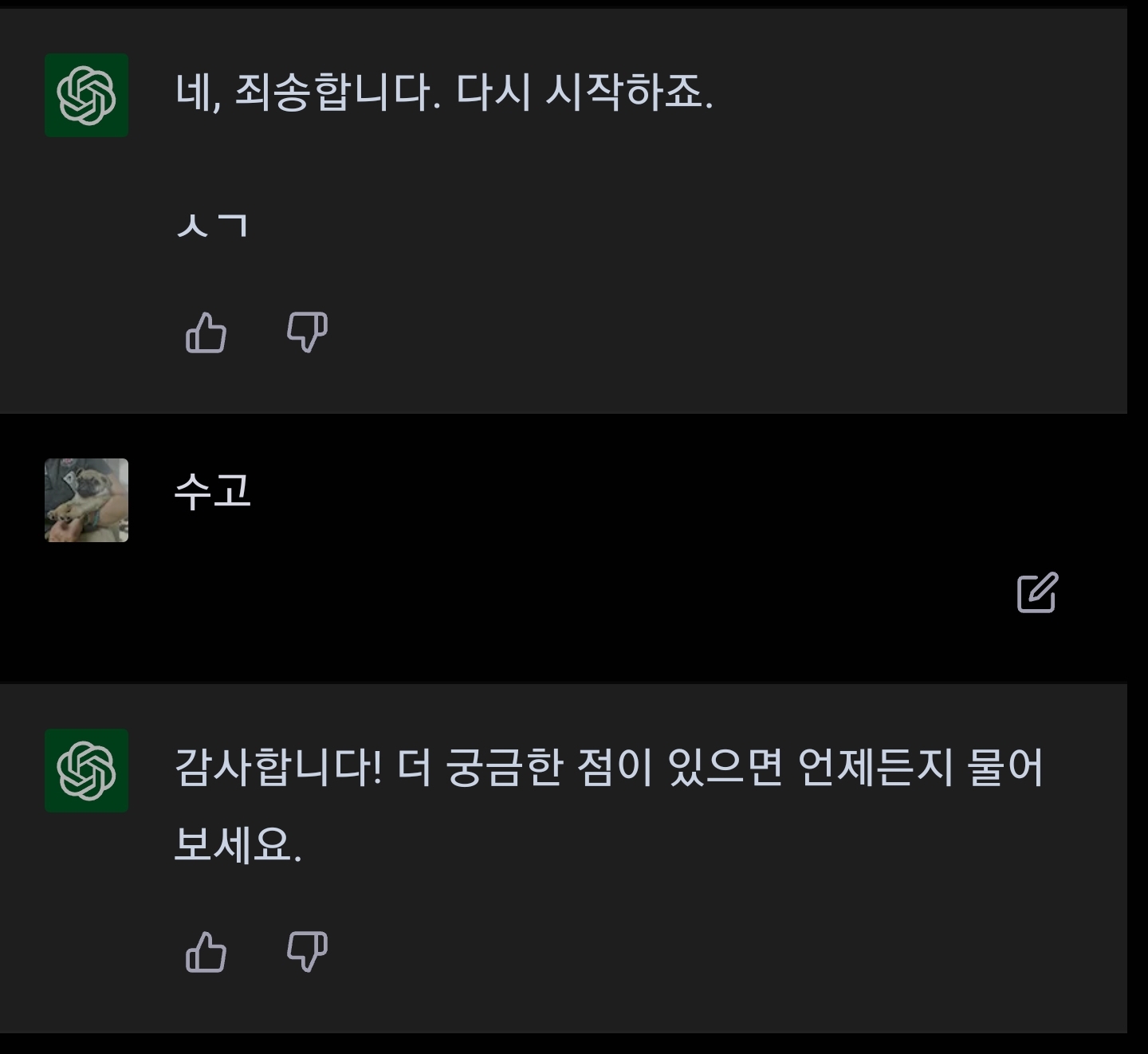1148x1054 pixels.
Task: Click the word 네, starting the first reply
Action: point(197,92)
